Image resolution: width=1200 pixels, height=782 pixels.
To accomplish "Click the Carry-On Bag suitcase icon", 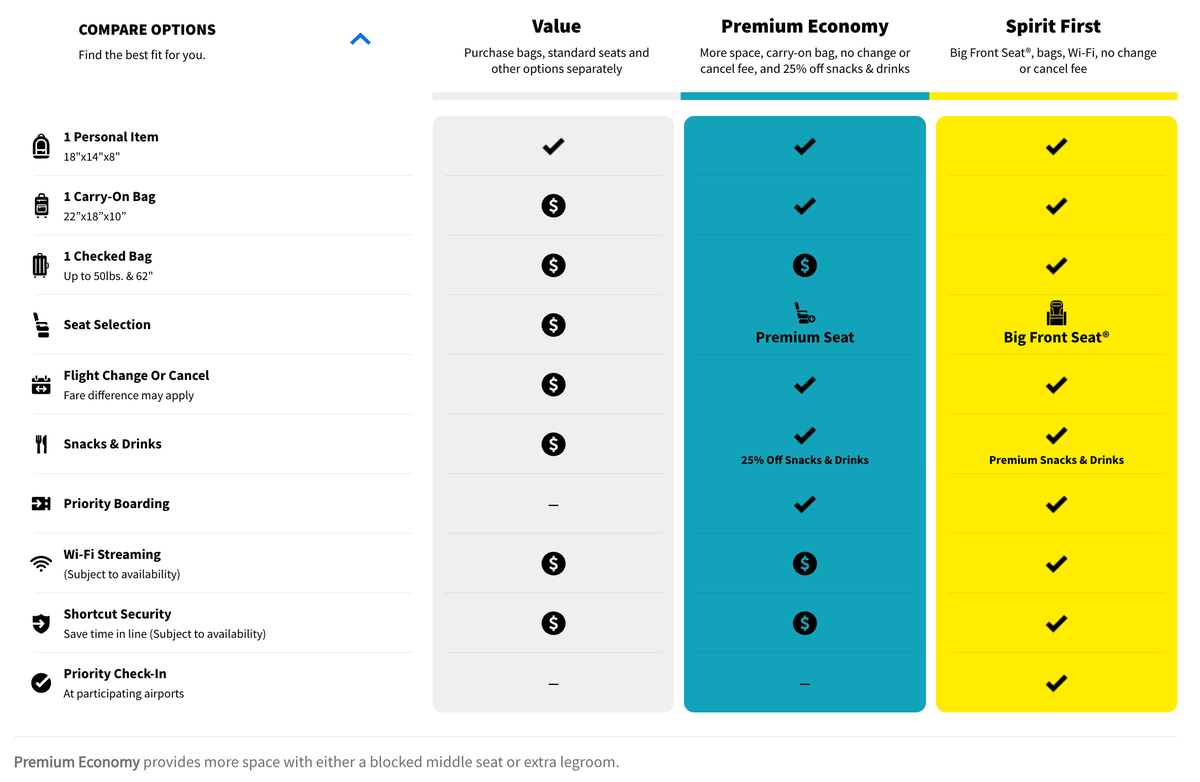I will pos(41,206).
